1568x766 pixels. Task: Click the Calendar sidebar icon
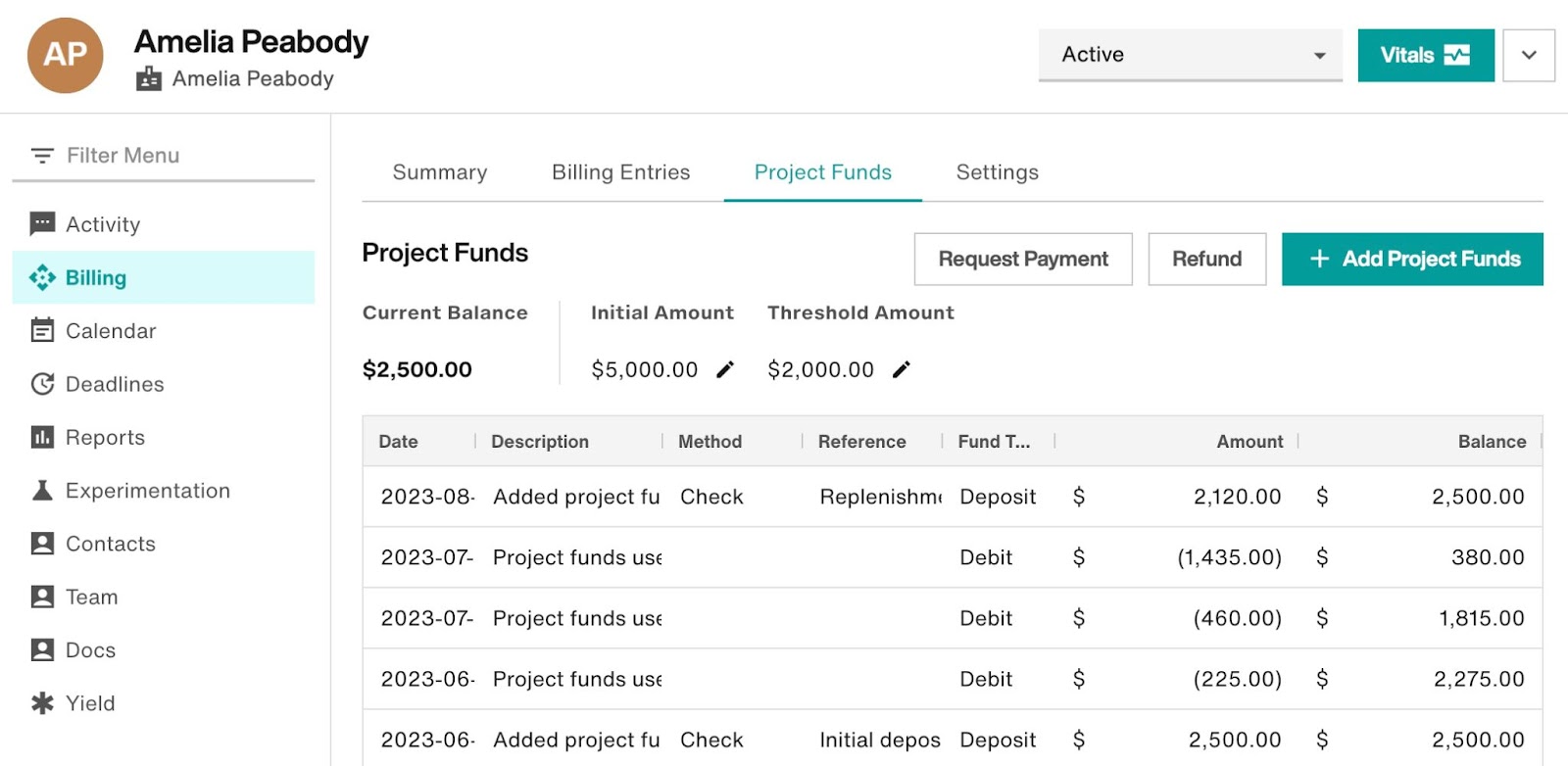click(x=42, y=331)
